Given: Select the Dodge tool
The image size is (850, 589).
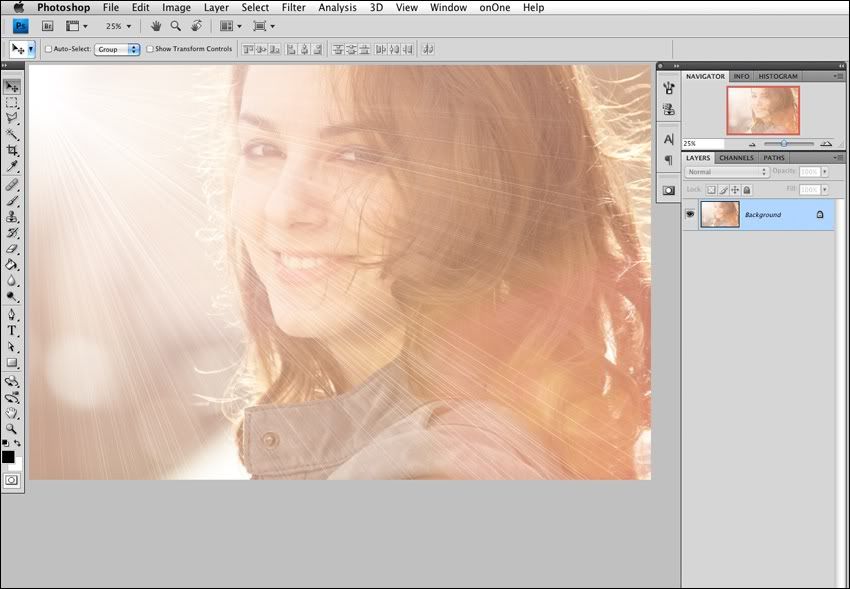Looking at the screenshot, I should [x=12, y=296].
